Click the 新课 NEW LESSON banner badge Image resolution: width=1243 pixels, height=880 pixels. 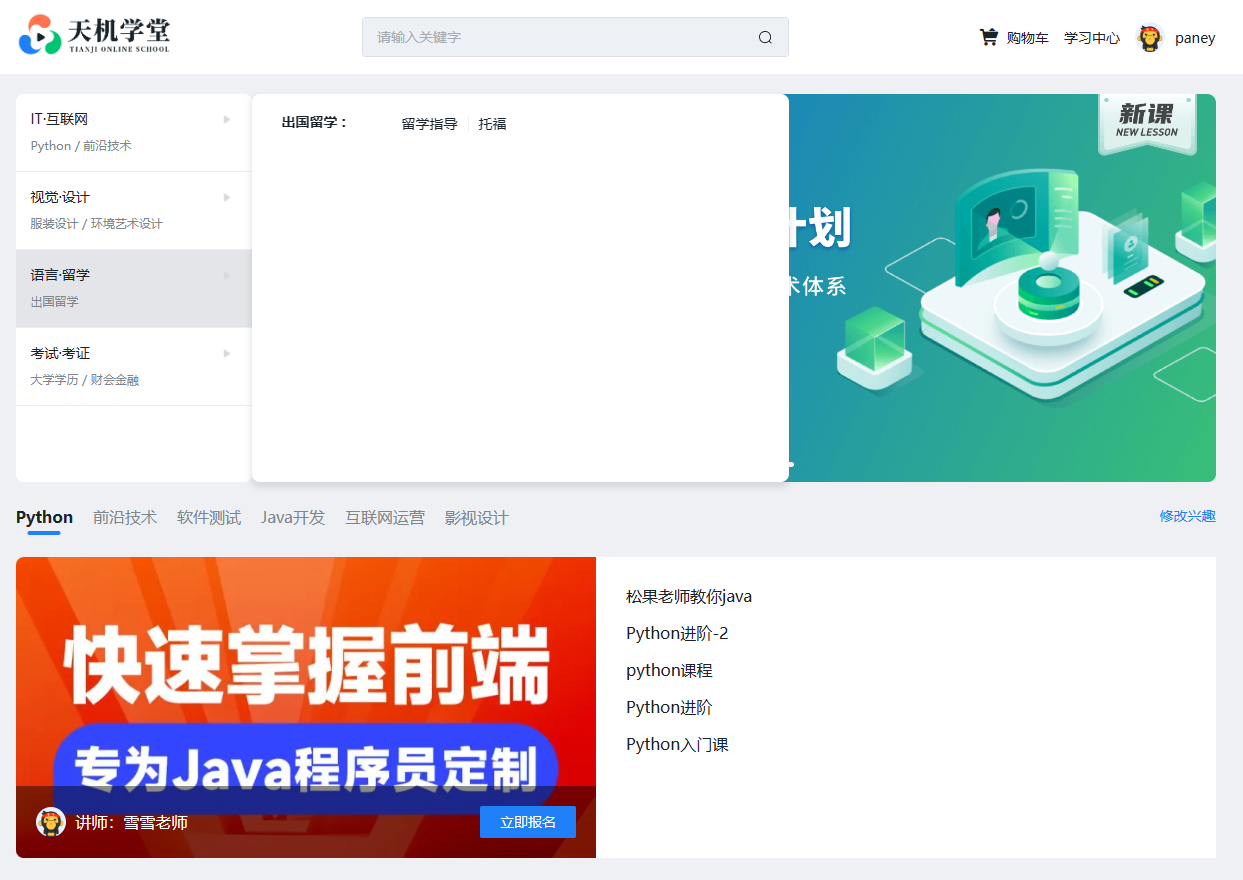pos(1146,123)
